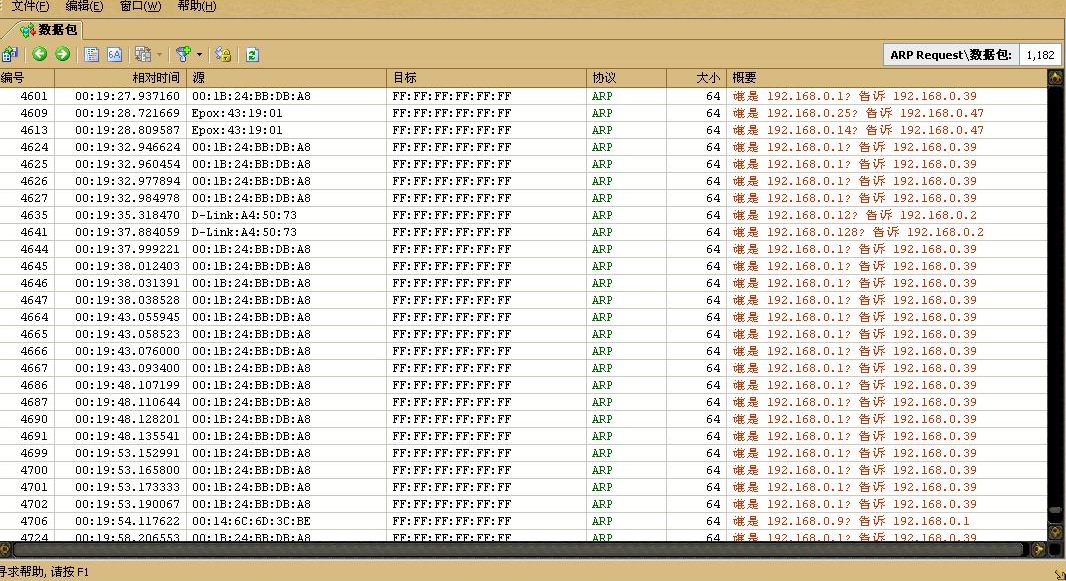Sort by the 概要 column header
This screenshot has width=1066, height=581.
pos(887,77)
